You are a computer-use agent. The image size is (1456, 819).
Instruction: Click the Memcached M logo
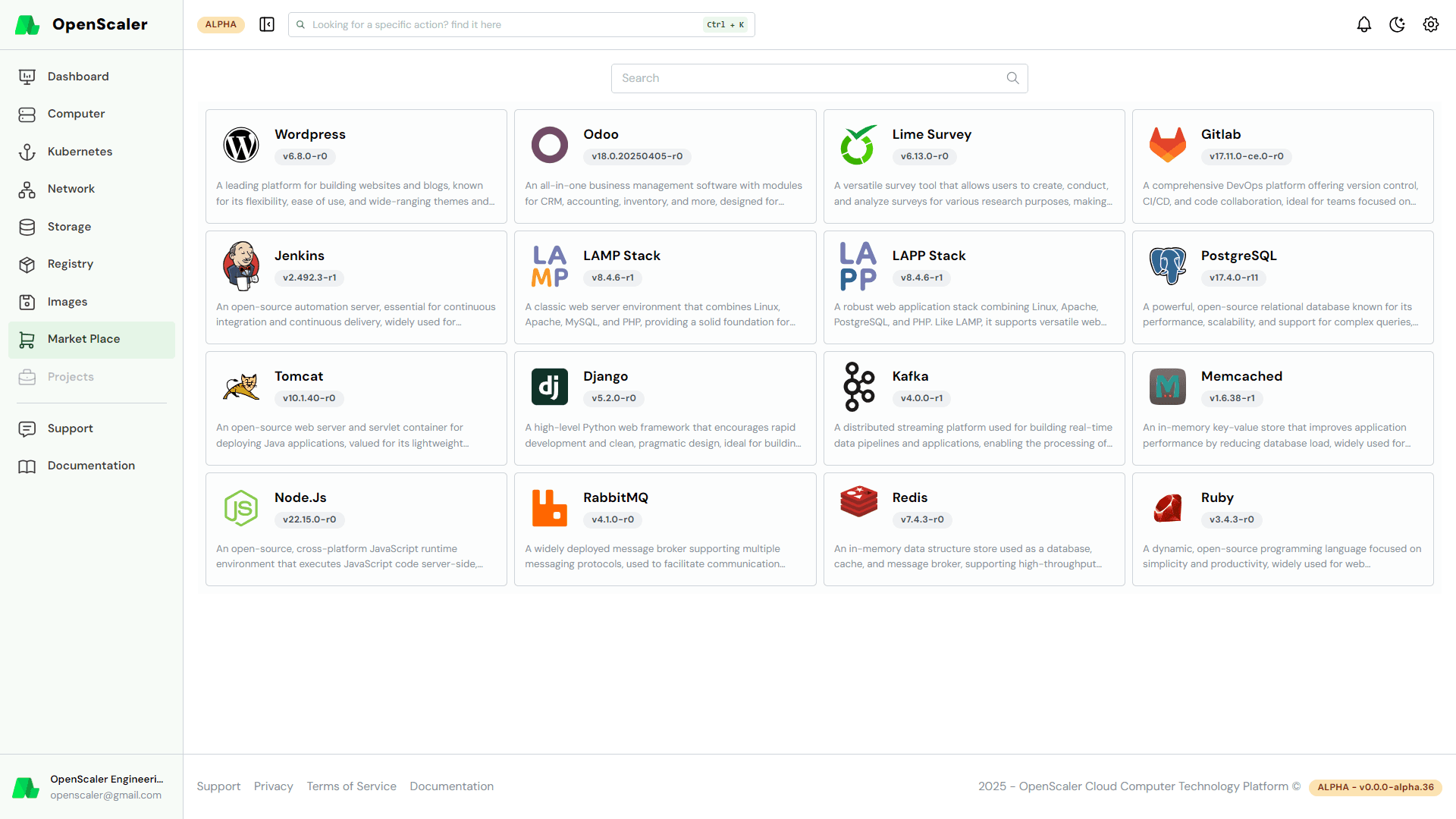(1168, 387)
